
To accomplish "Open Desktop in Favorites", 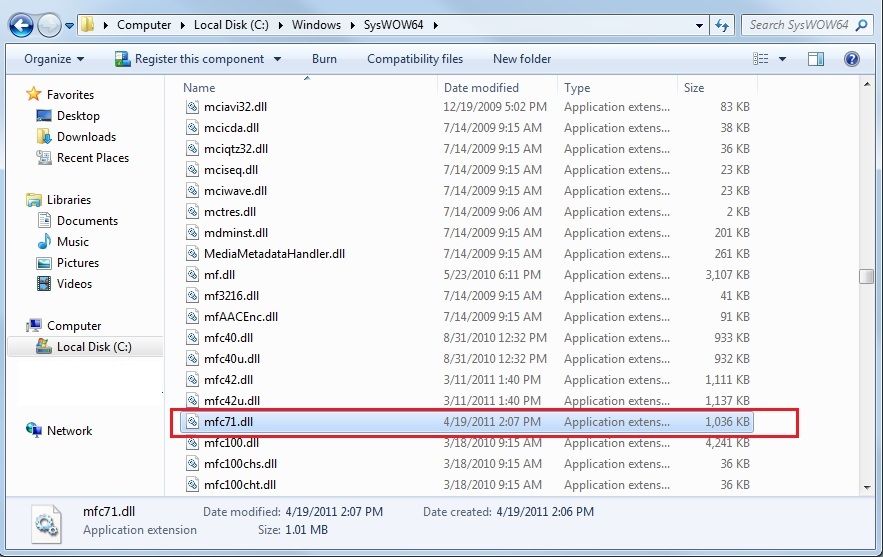I will [x=78, y=116].
